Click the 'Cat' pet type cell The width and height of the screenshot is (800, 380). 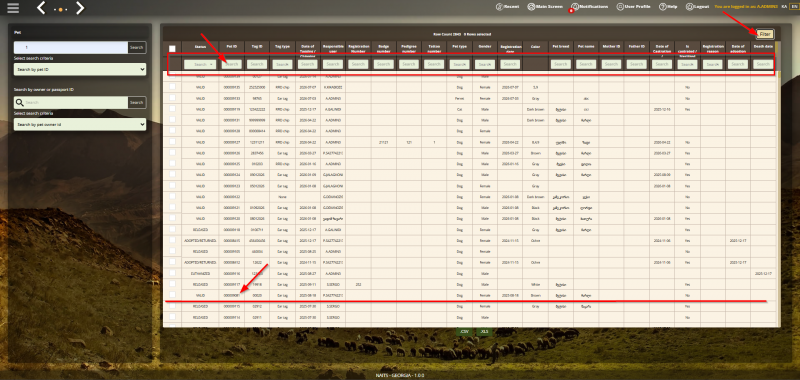tap(459, 109)
